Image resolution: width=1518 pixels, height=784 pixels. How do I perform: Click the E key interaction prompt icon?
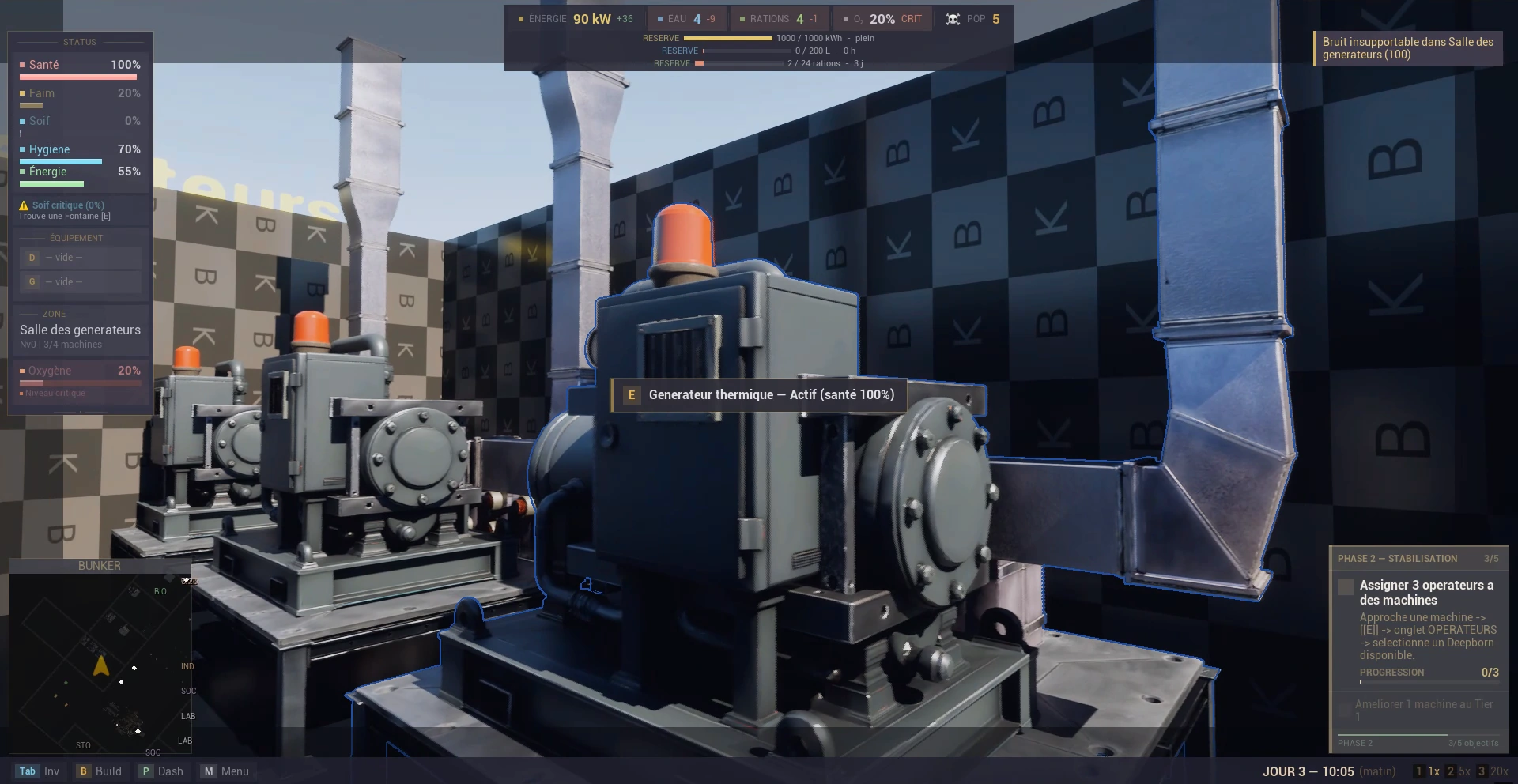[631, 395]
